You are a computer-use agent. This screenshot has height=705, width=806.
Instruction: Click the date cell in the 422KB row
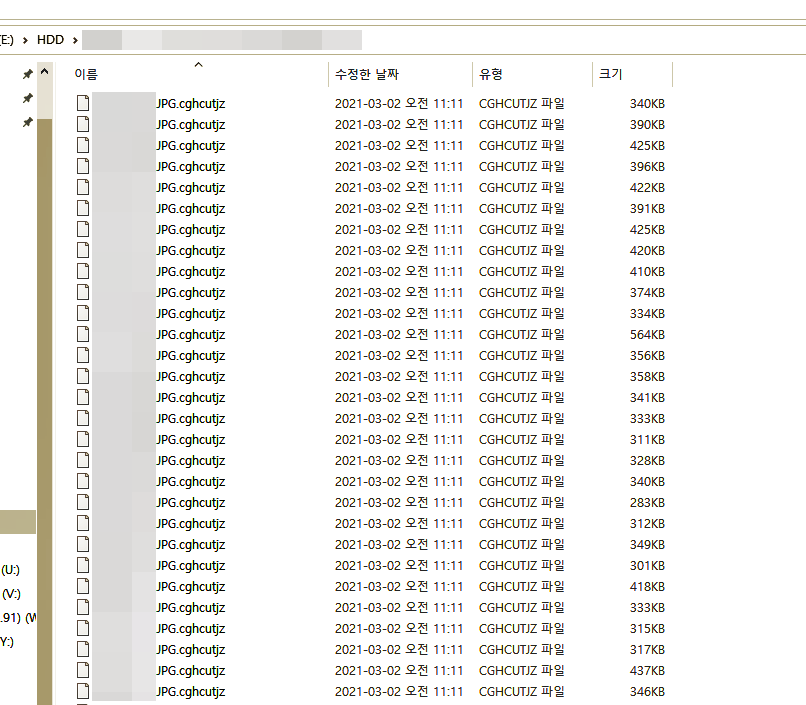[399, 188]
